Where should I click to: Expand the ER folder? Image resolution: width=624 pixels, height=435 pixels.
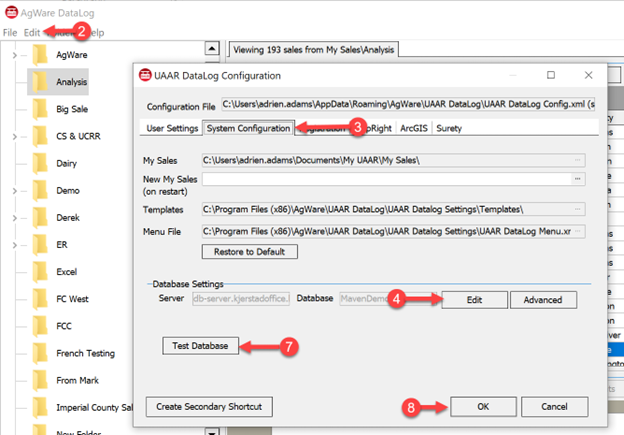pyautogui.click(x=14, y=245)
